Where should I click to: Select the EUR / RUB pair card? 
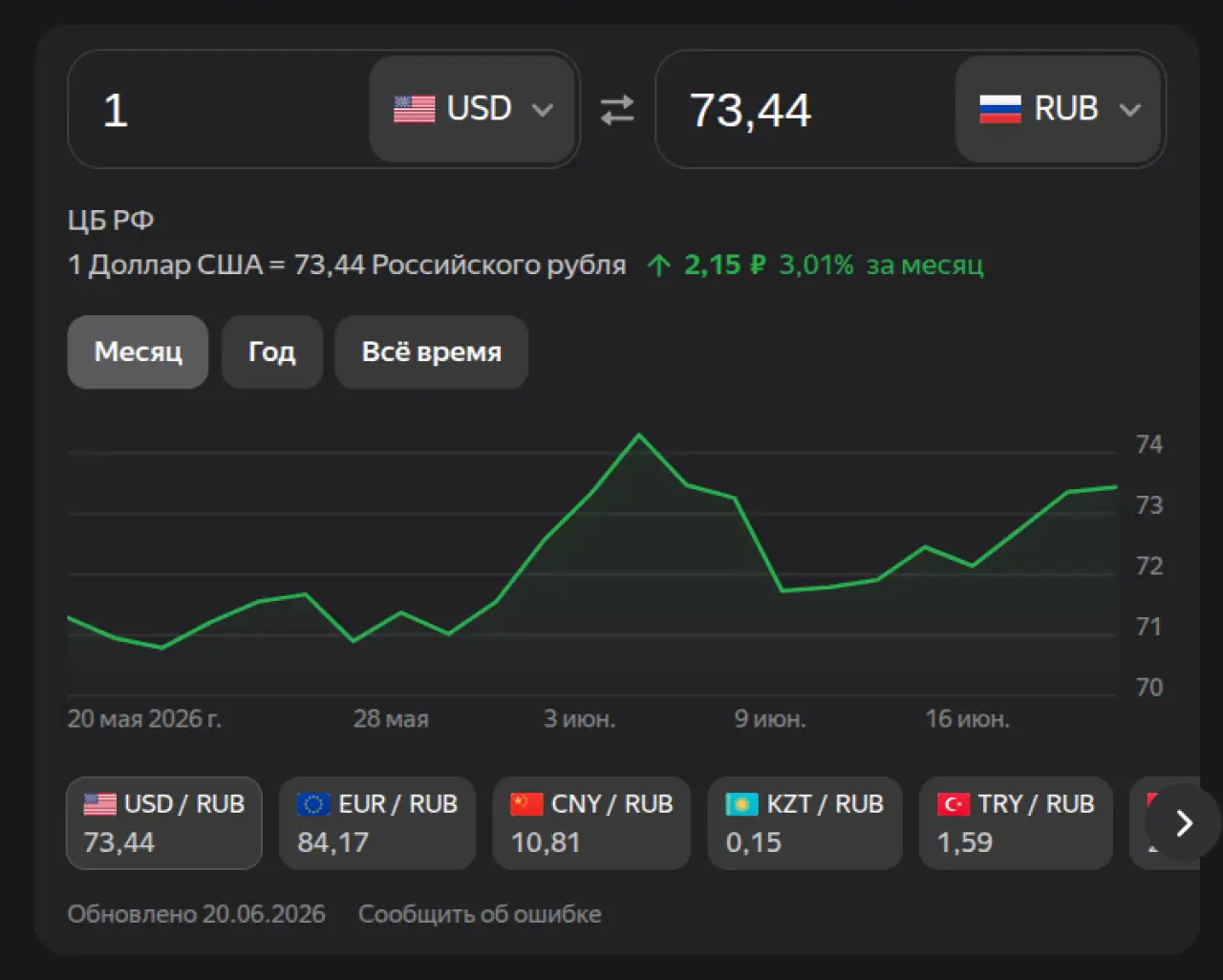tap(377, 823)
